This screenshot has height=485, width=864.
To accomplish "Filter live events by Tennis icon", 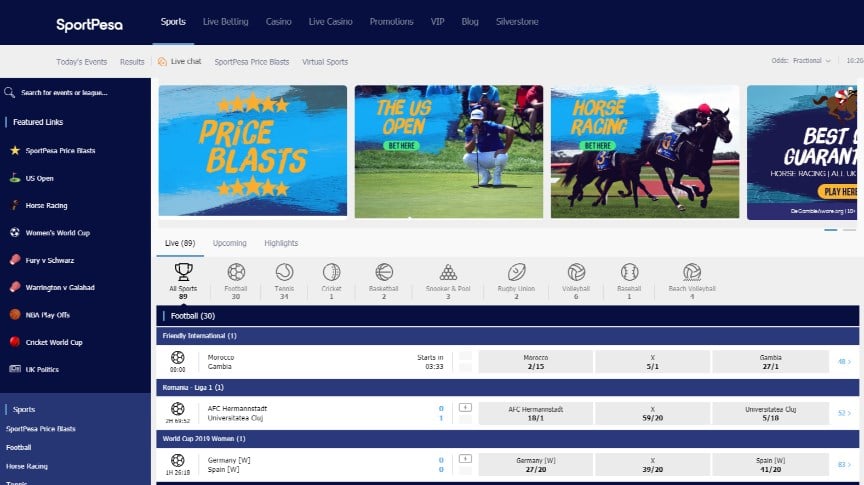I will click(284, 272).
